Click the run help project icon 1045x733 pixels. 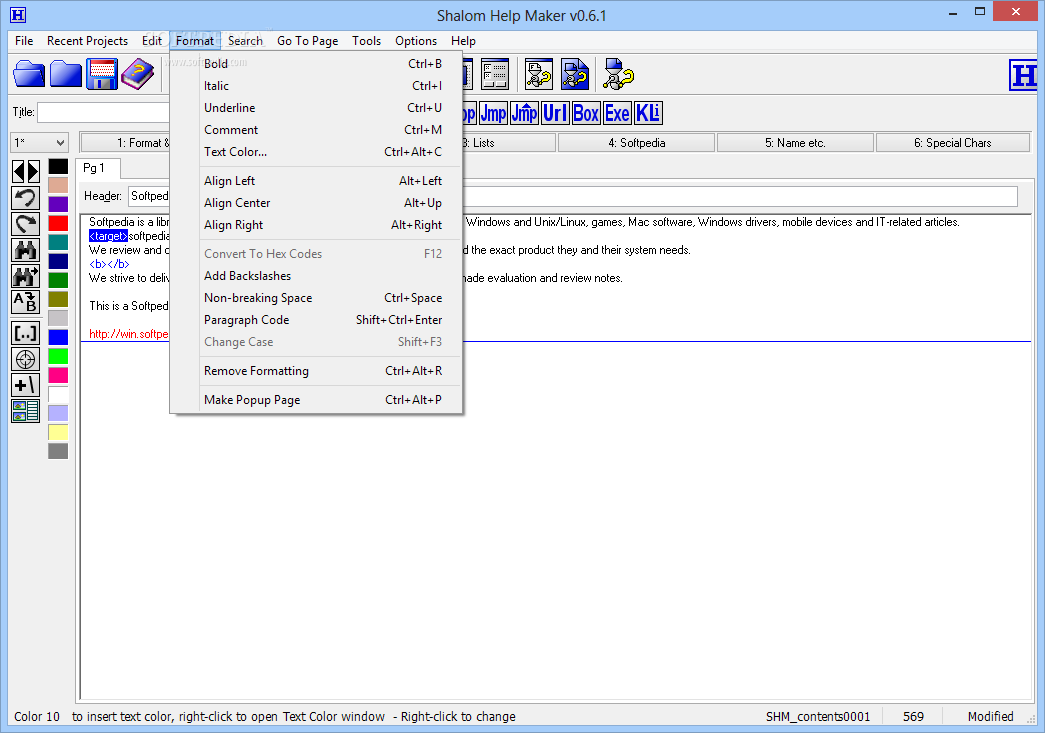[618, 74]
